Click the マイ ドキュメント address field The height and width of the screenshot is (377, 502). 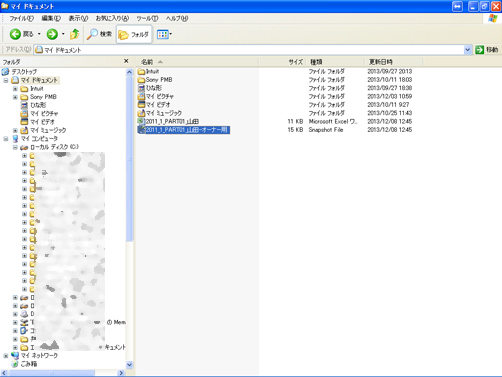click(x=249, y=50)
